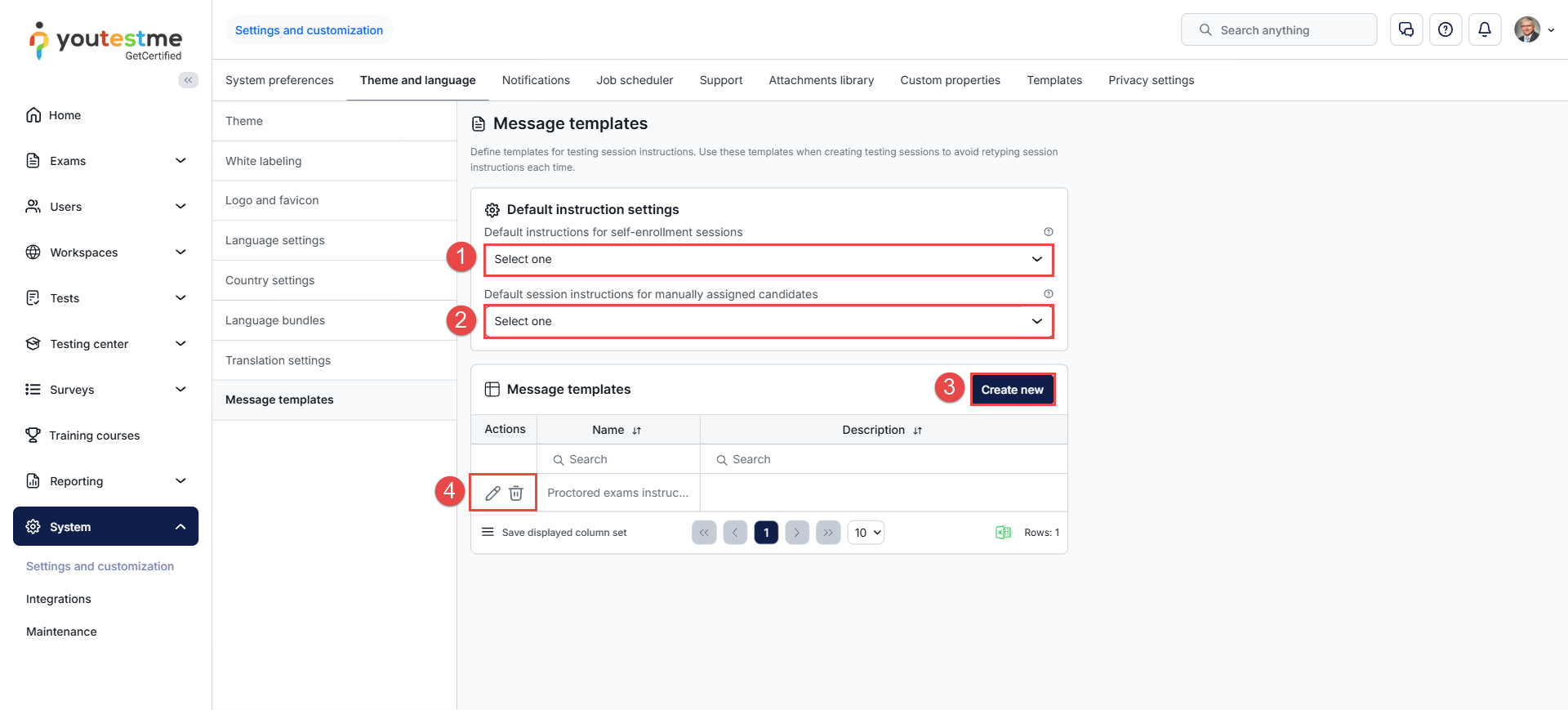The height and width of the screenshot is (710, 1568).
Task: Open the Save displayed column set menu icon
Action: (x=488, y=532)
